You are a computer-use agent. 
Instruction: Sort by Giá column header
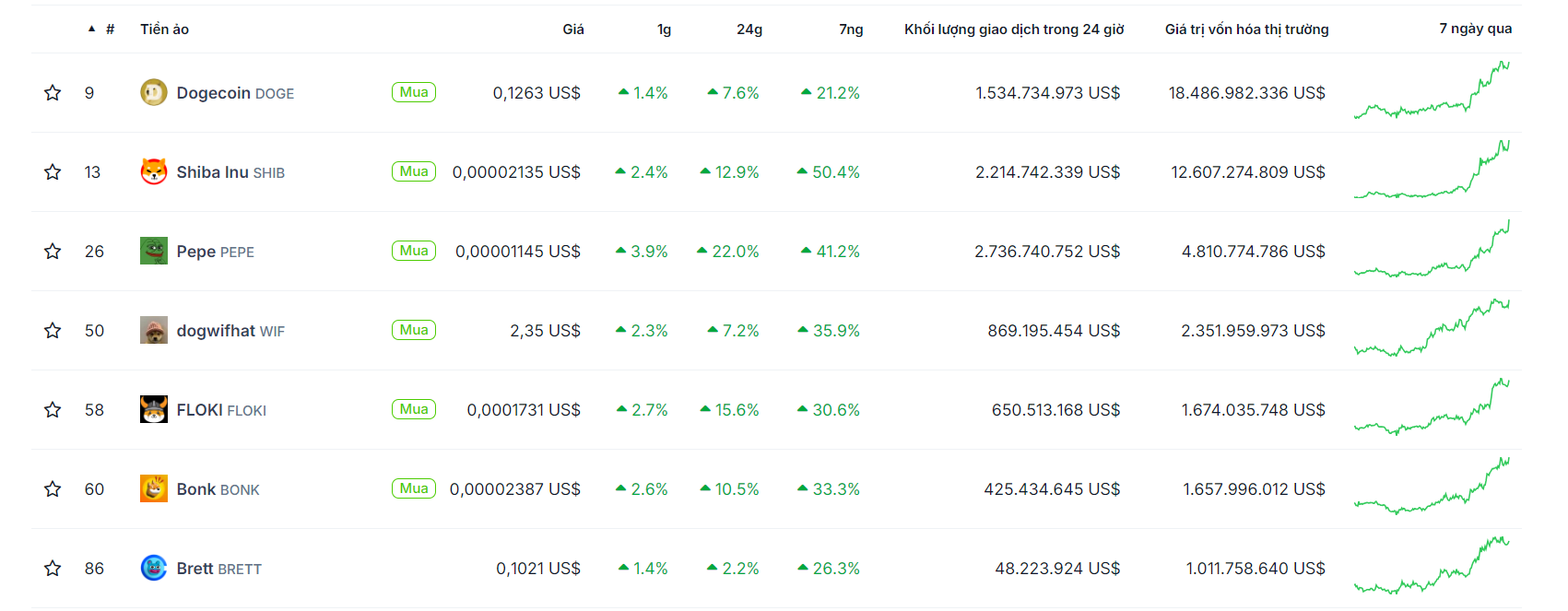572,29
